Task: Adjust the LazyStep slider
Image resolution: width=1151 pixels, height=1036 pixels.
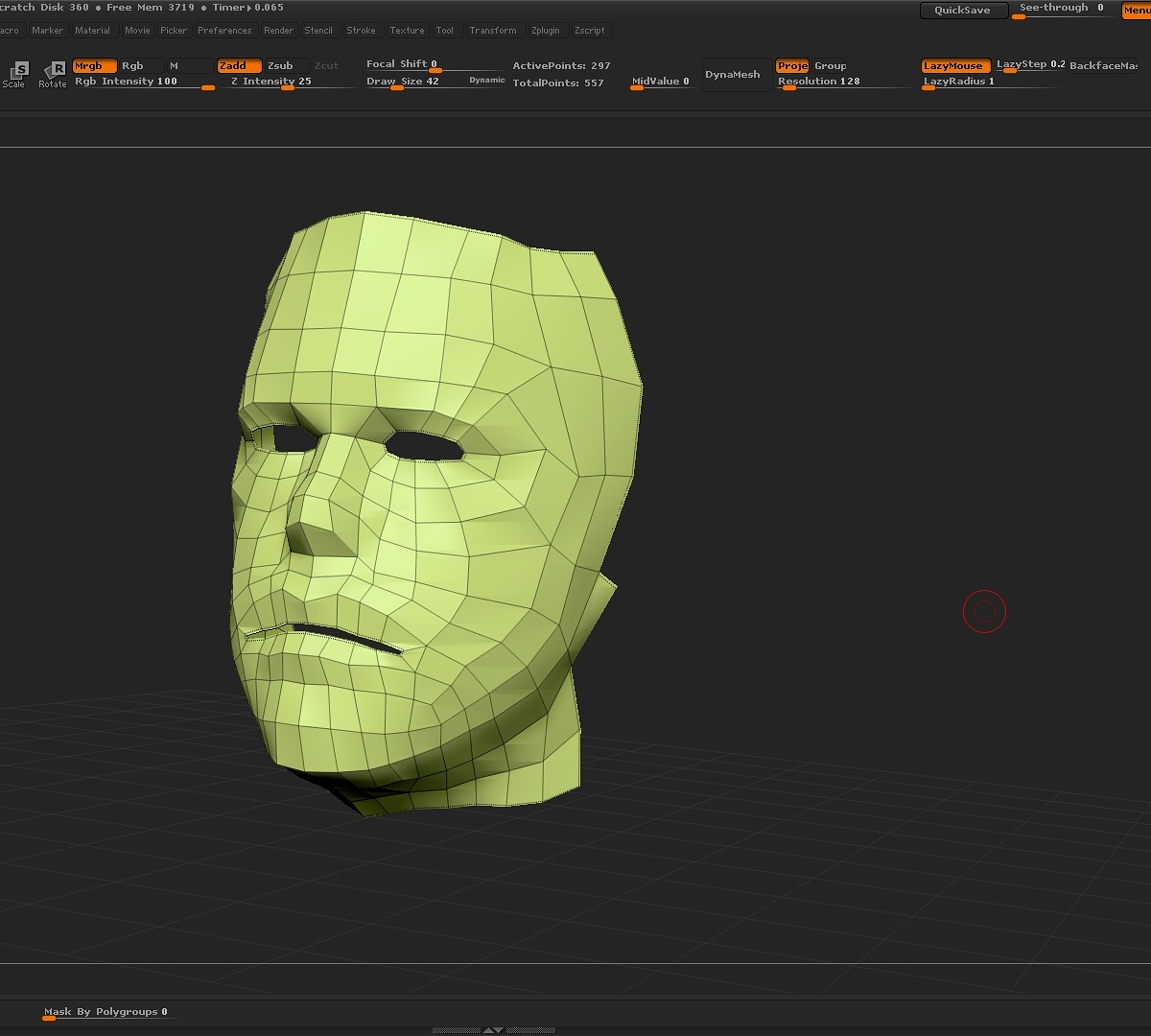Action: click(1030, 65)
